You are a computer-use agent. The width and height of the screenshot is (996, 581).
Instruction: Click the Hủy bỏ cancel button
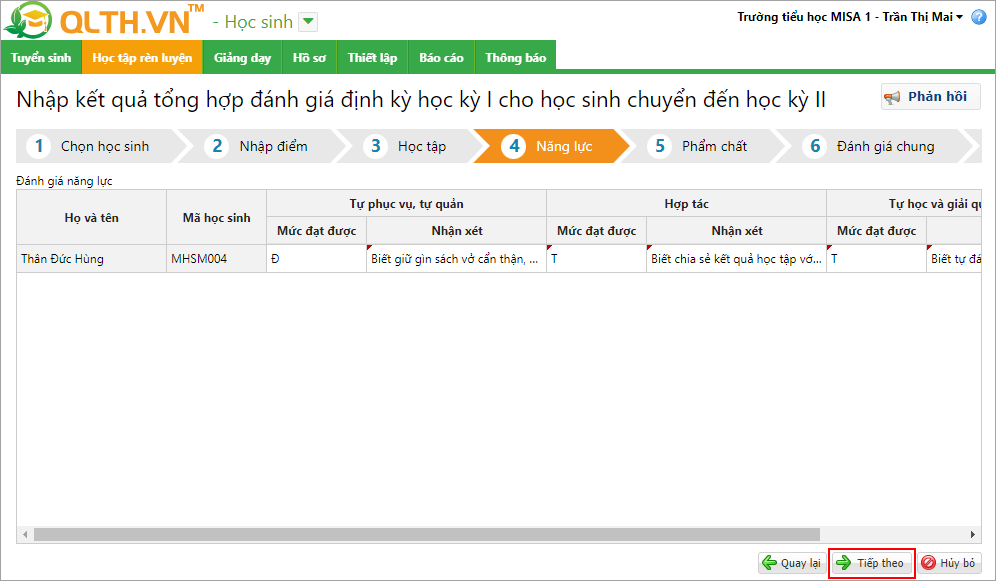pyautogui.click(x=949, y=563)
